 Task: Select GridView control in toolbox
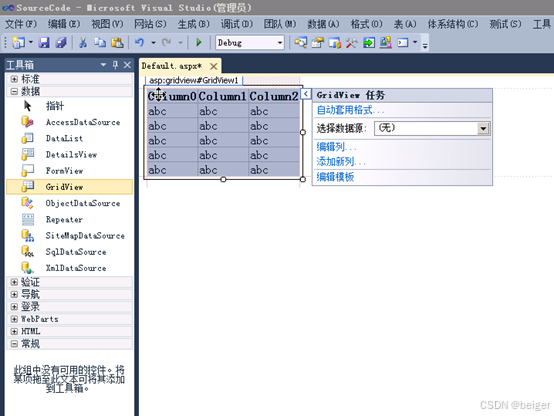70,187
